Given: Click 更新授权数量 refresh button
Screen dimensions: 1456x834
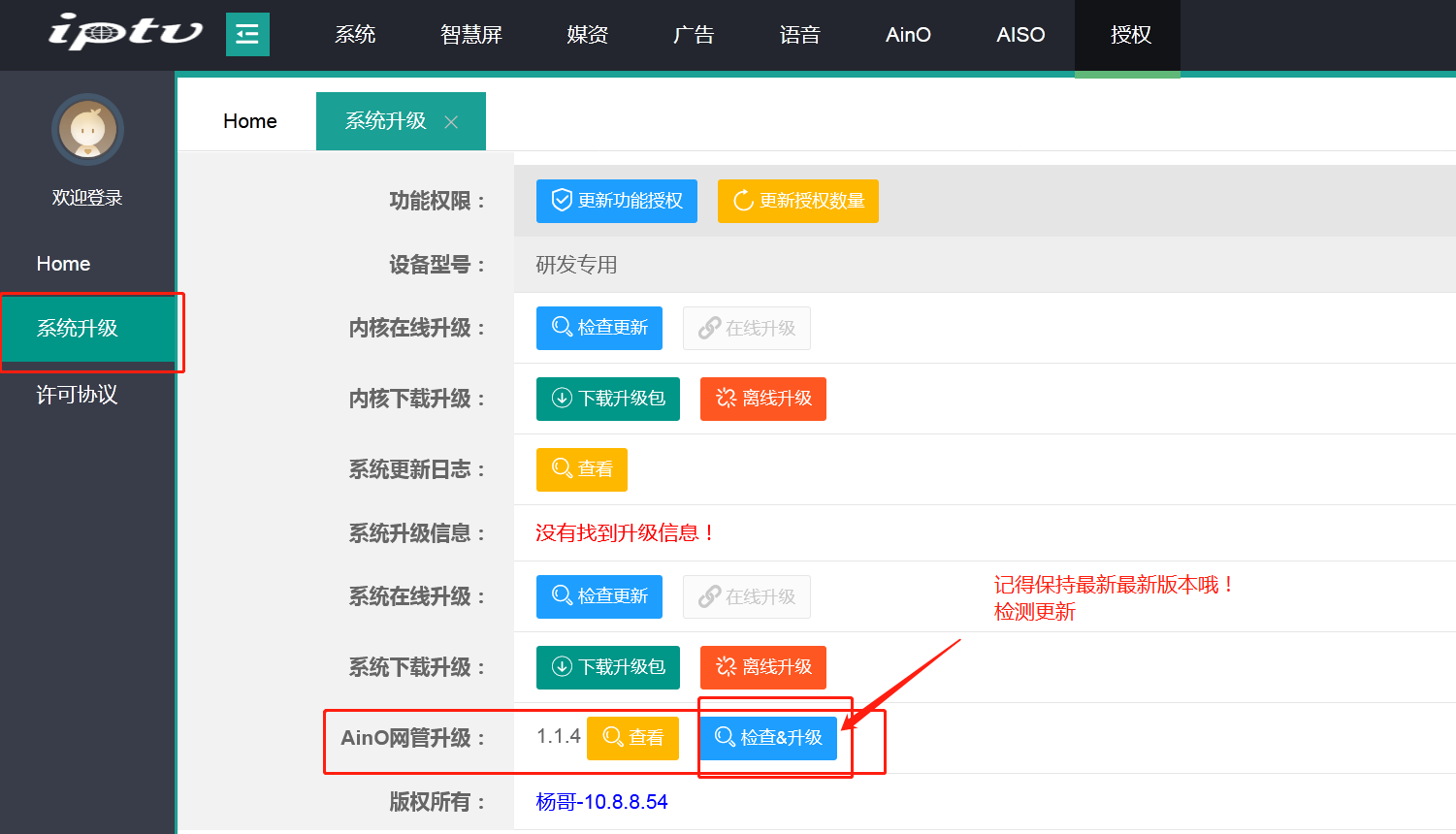Looking at the screenshot, I should [797, 201].
